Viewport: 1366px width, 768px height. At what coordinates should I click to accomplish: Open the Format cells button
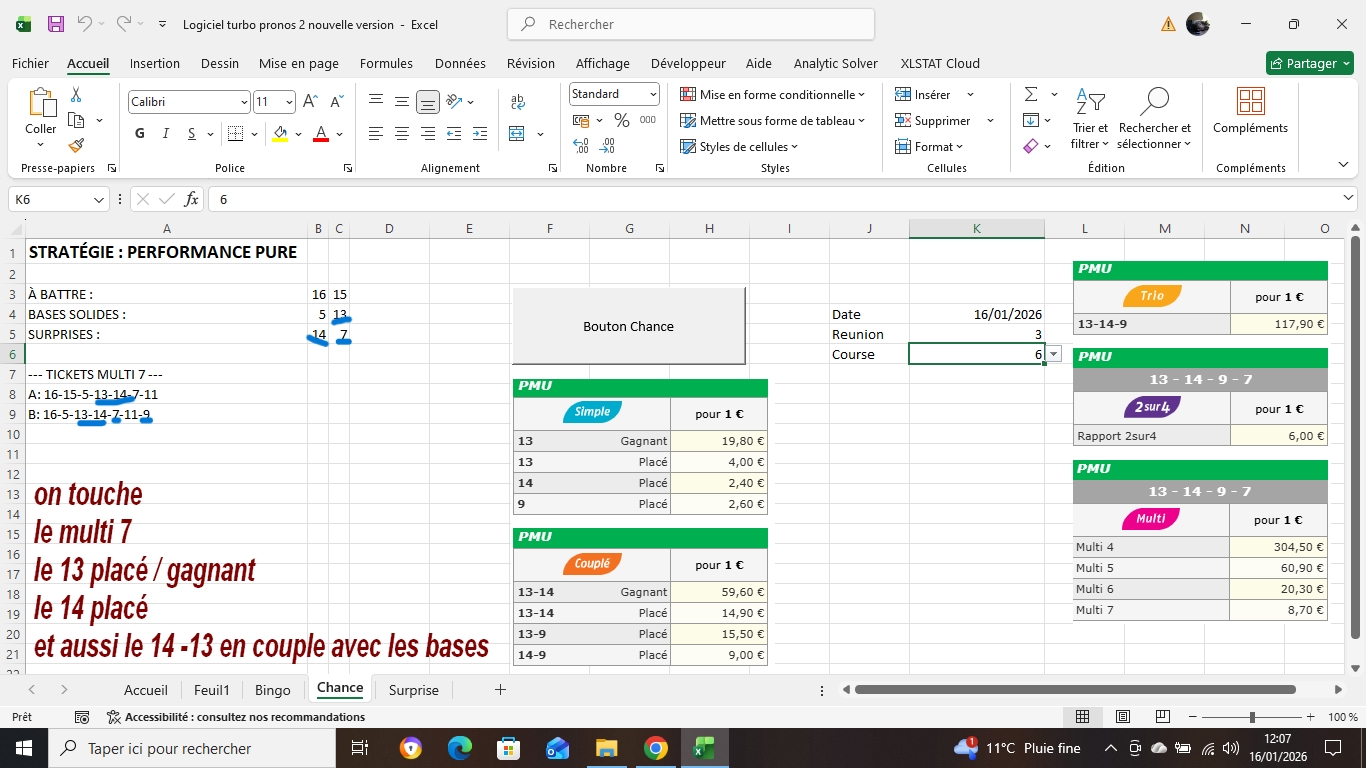pos(930,146)
